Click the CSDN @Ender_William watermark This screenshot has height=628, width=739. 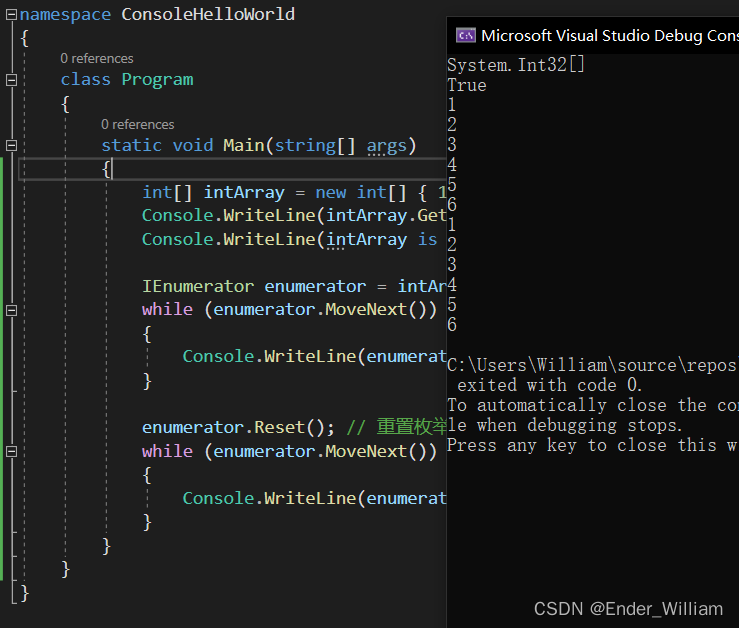628,609
